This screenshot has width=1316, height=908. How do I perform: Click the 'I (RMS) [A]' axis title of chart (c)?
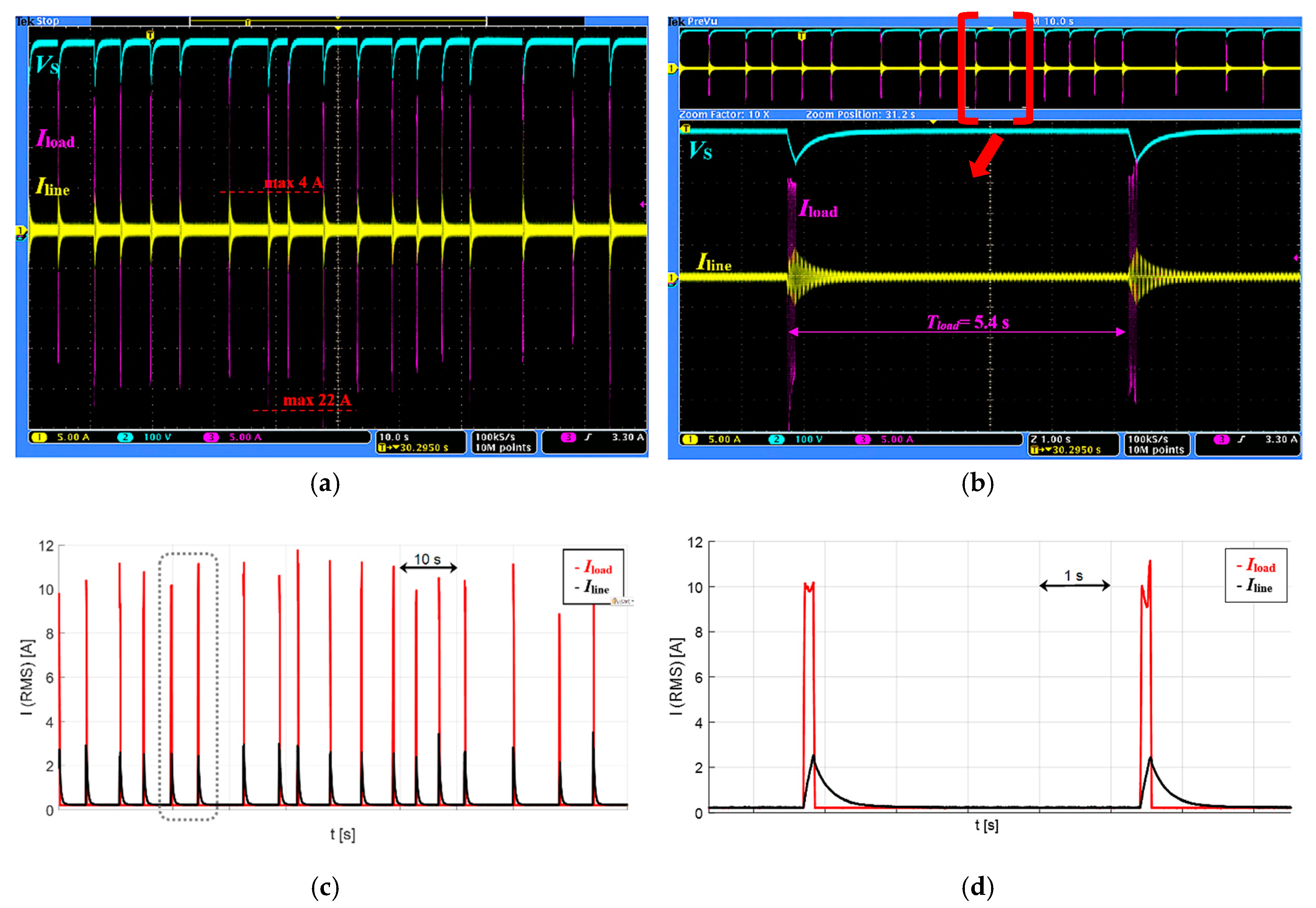tap(27, 678)
